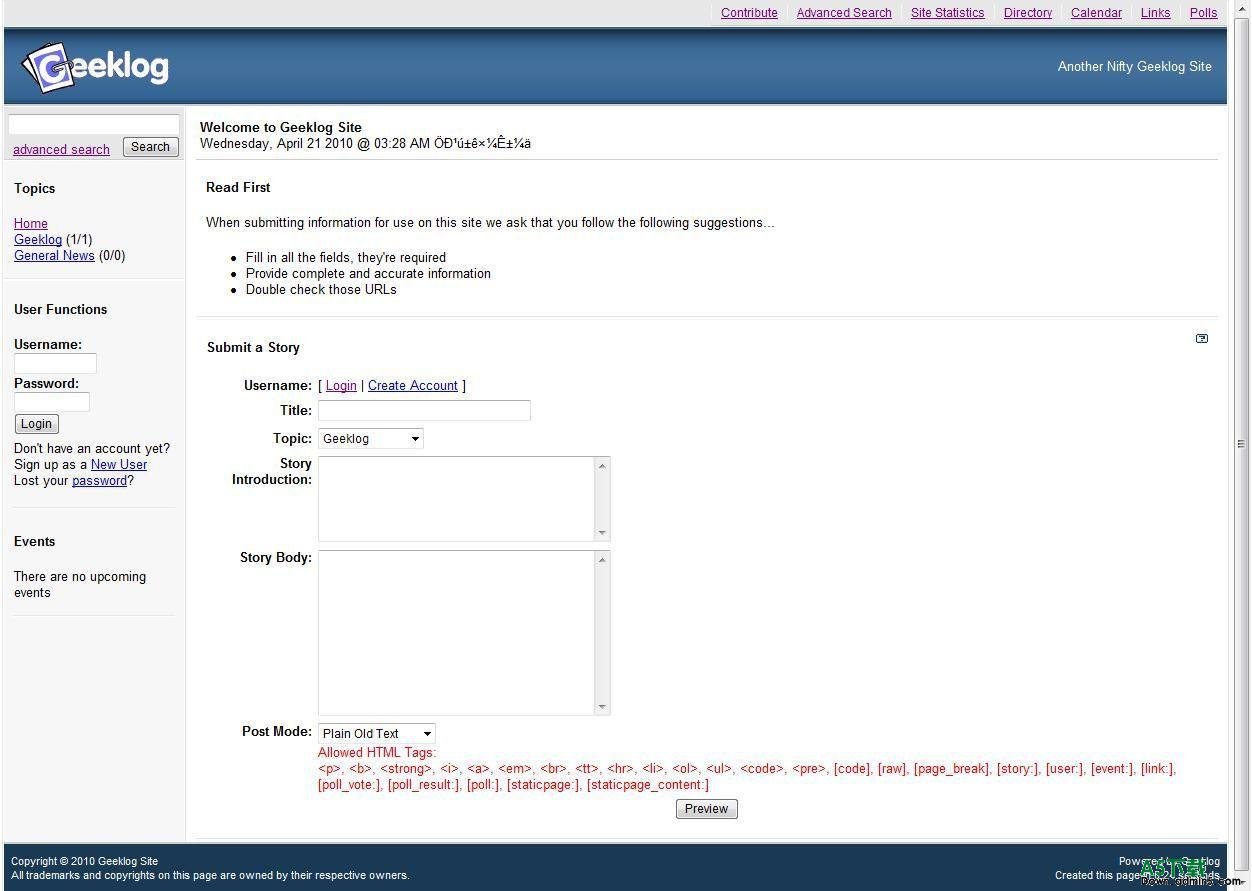Image resolution: width=1252 pixels, height=891 pixels.
Task: Click Story Body scrollbar down arrow
Action: coord(602,706)
